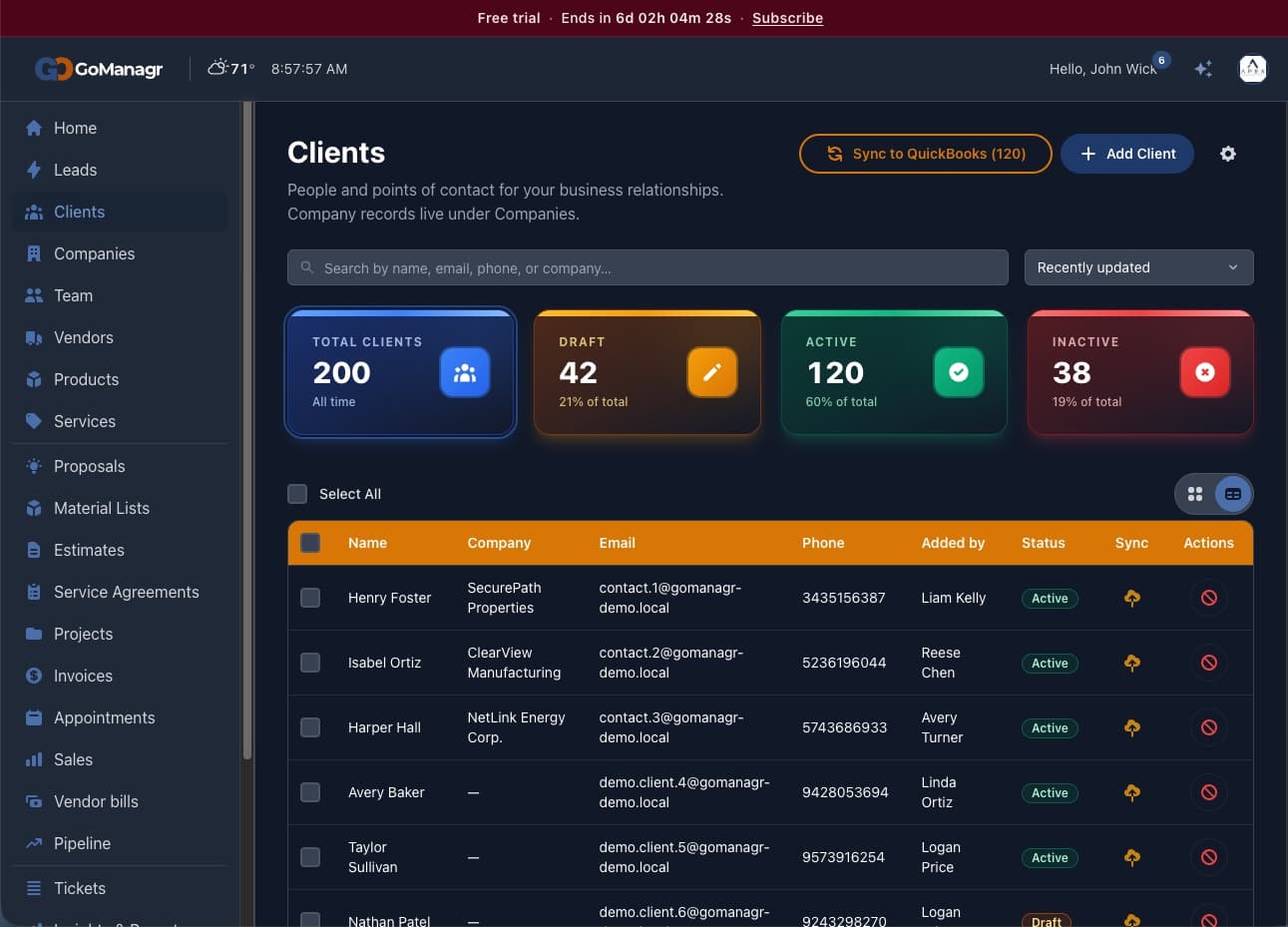Open the Recently updated sort dropdown
The width and height of the screenshot is (1288, 927).
click(x=1138, y=267)
